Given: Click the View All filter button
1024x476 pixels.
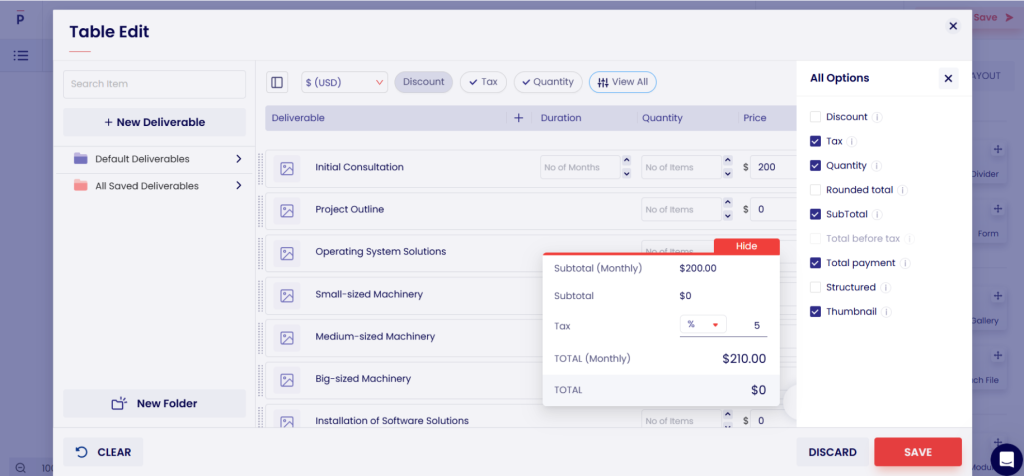Looking at the screenshot, I should pyautogui.click(x=623, y=82).
